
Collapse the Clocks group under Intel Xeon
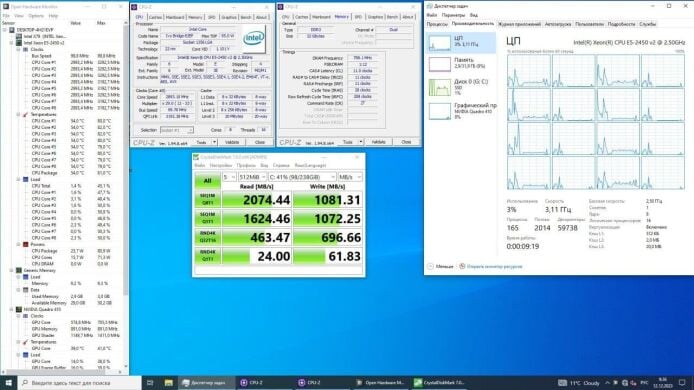tap(19, 50)
